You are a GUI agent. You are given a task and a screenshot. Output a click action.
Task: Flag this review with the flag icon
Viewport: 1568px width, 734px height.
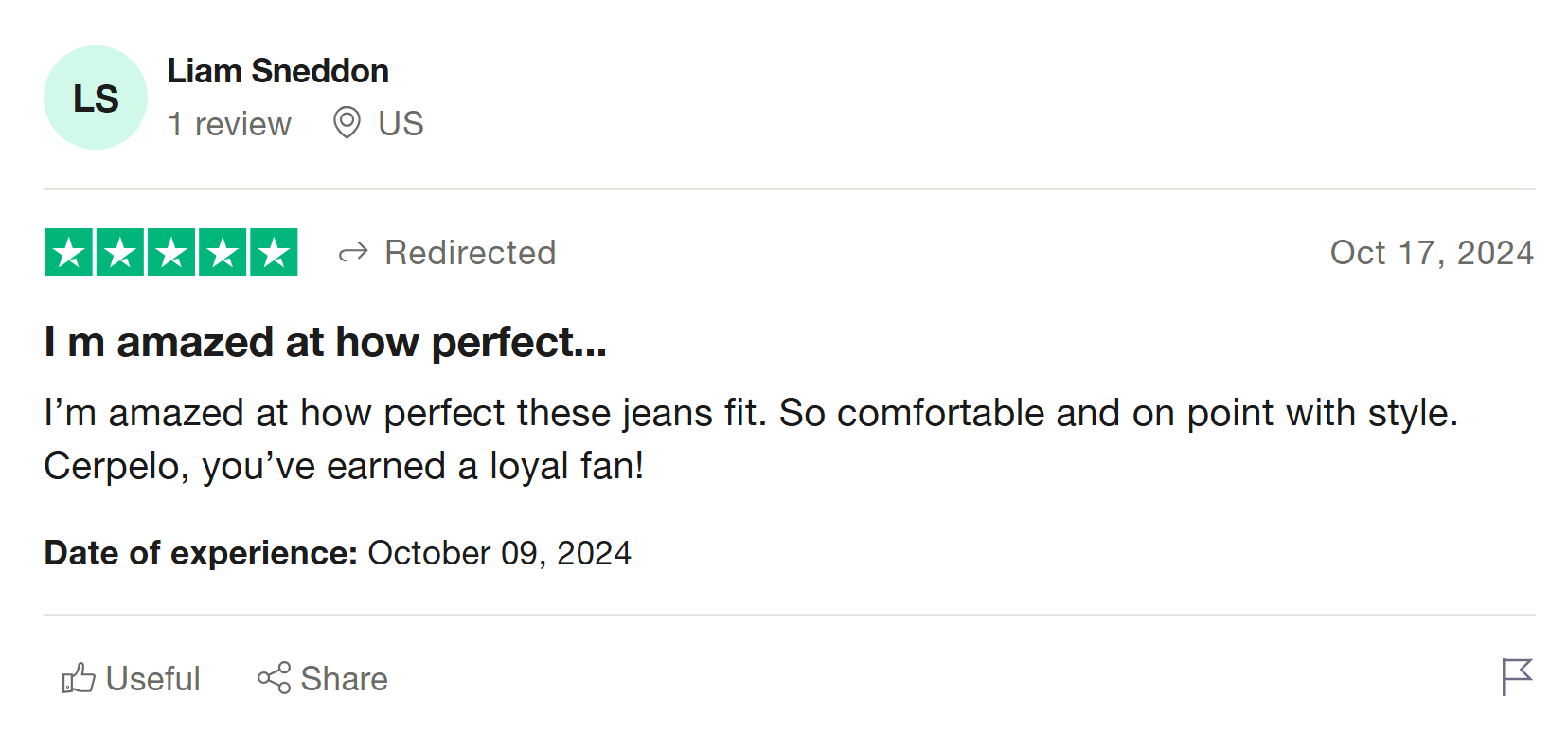[x=1516, y=676]
